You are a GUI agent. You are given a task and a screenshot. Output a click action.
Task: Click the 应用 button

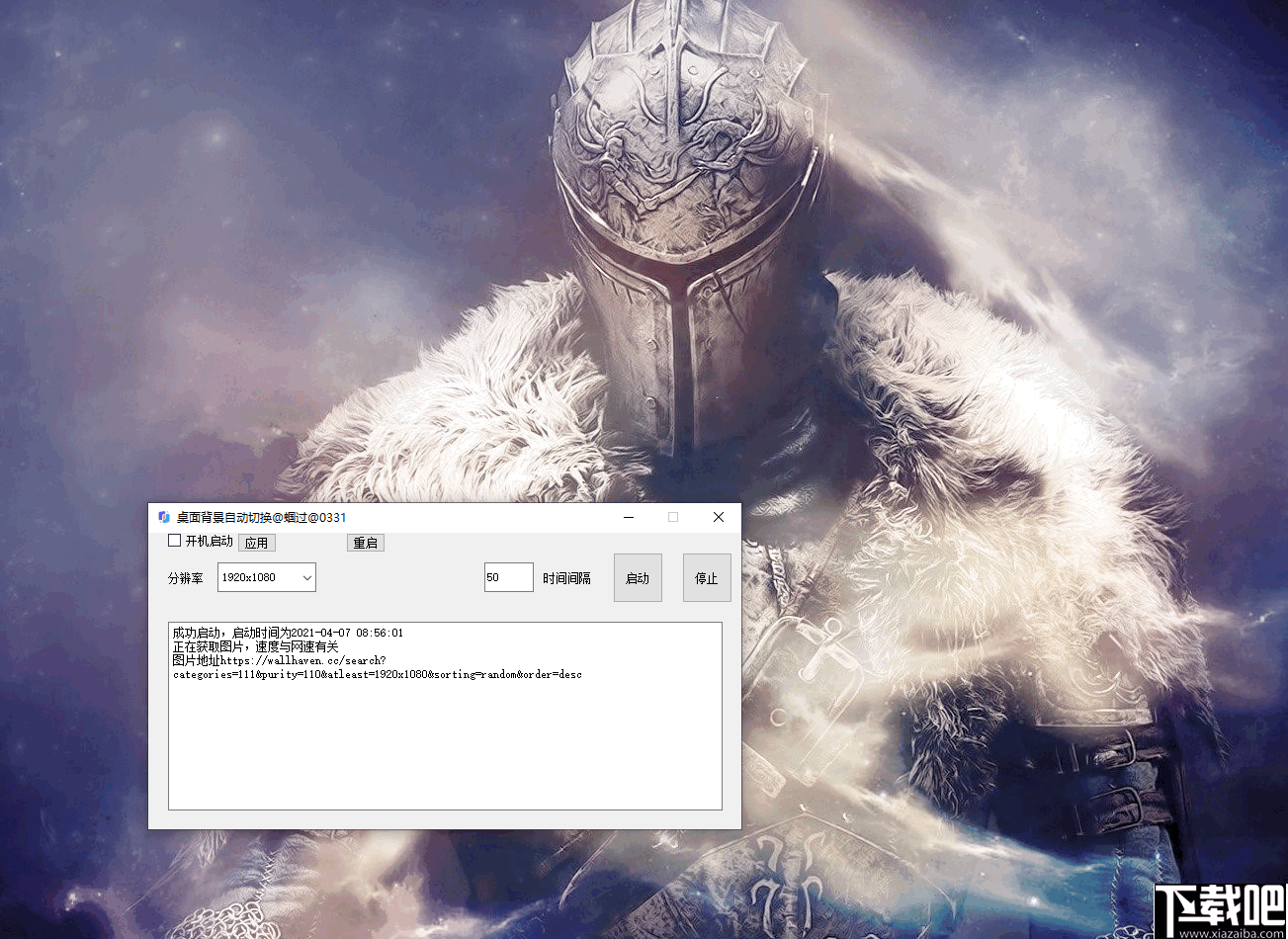click(x=257, y=543)
